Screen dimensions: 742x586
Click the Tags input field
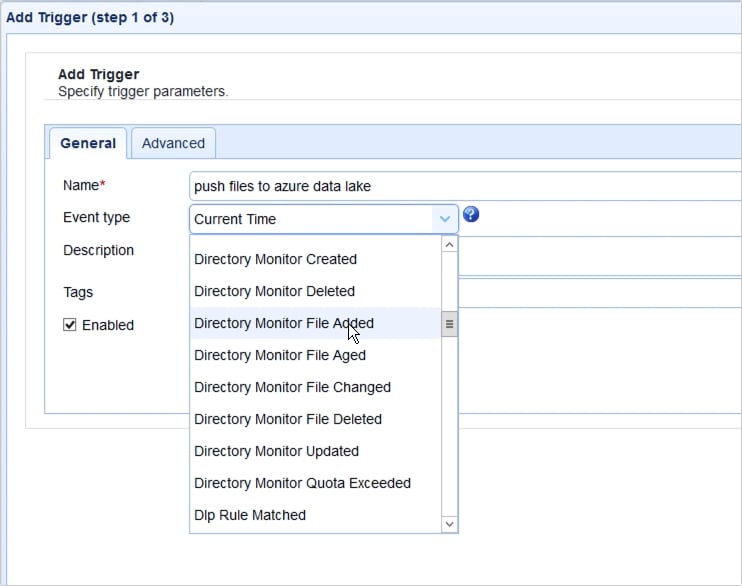point(600,293)
